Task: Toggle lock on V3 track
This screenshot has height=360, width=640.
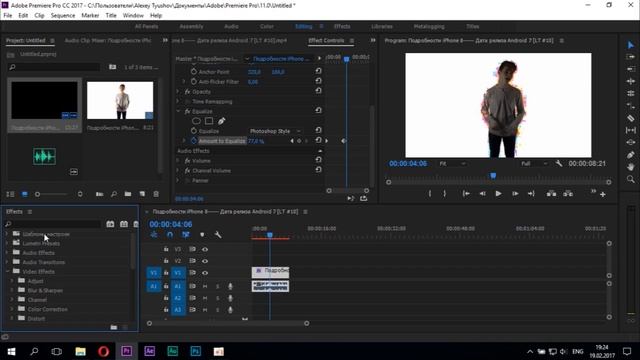Action: pos(166,249)
